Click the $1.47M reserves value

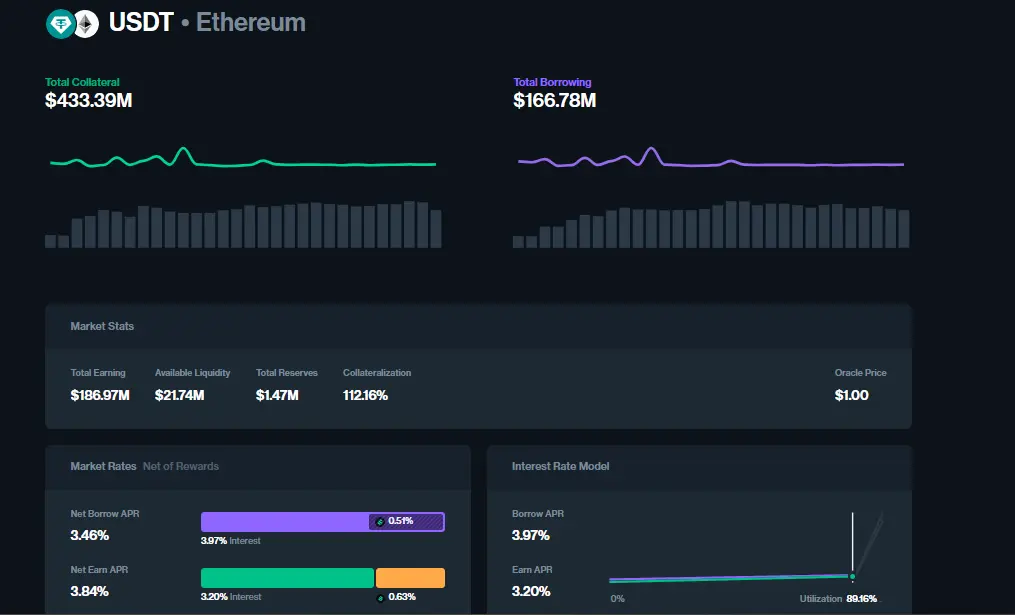click(277, 395)
